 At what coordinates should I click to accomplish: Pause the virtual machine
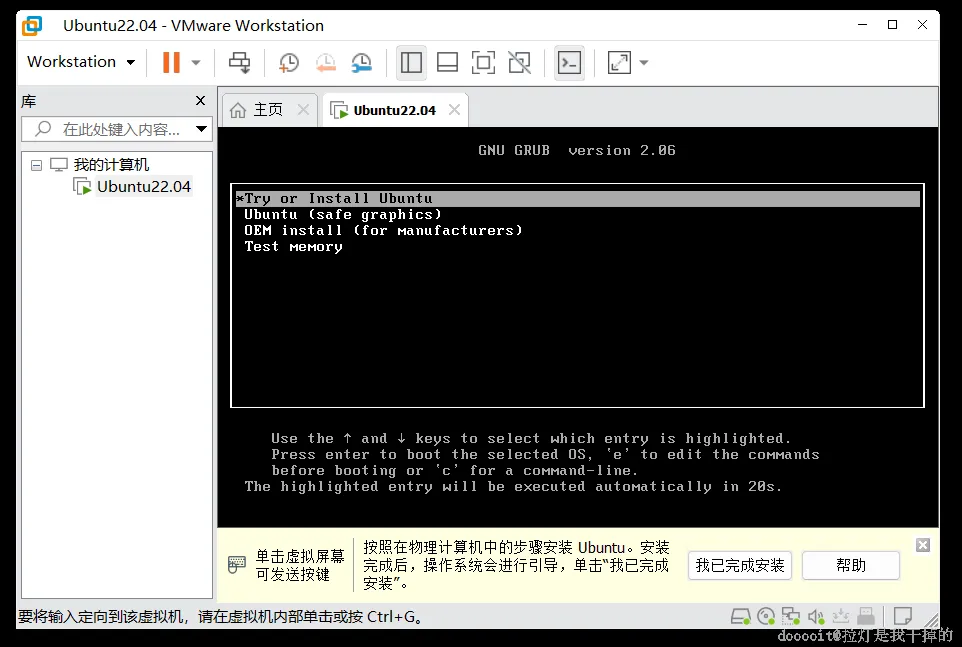click(171, 62)
